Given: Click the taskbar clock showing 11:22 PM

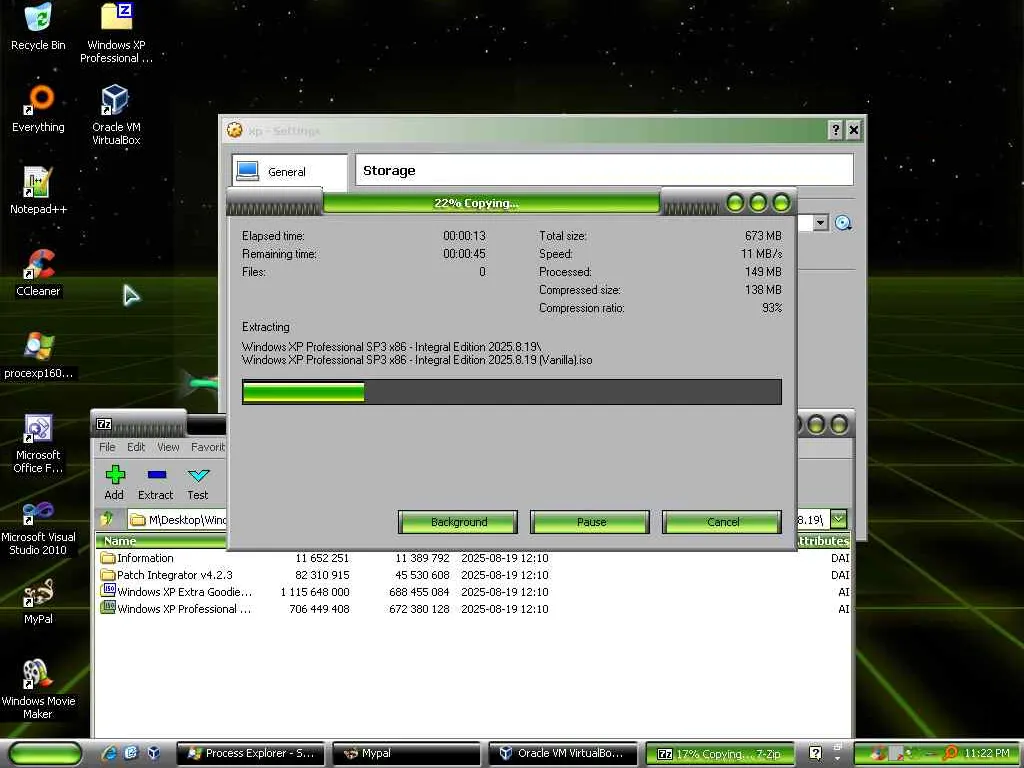Looking at the screenshot, I should (986, 753).
